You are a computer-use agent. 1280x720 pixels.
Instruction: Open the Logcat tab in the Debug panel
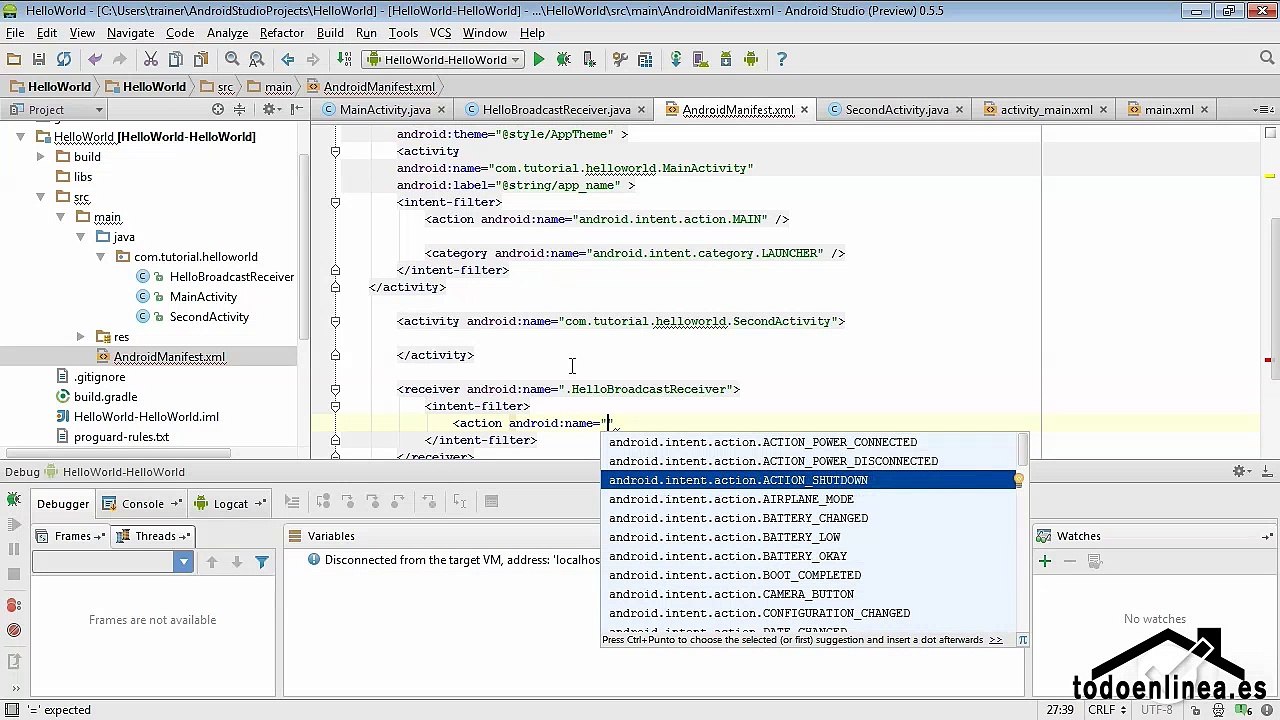[230, 504]
